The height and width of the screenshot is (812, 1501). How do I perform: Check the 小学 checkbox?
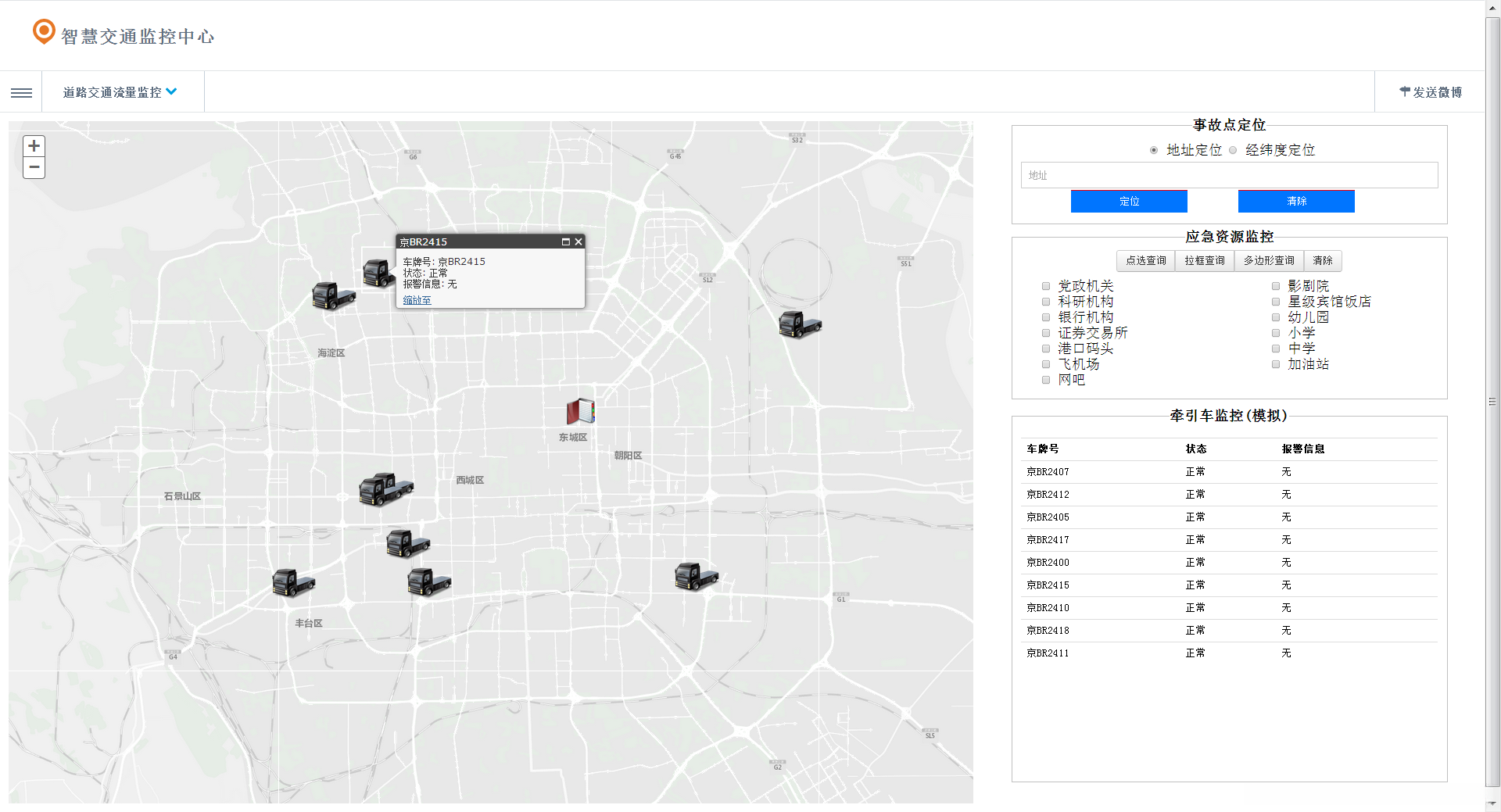pyautogui.click(x=1276, y=333)
